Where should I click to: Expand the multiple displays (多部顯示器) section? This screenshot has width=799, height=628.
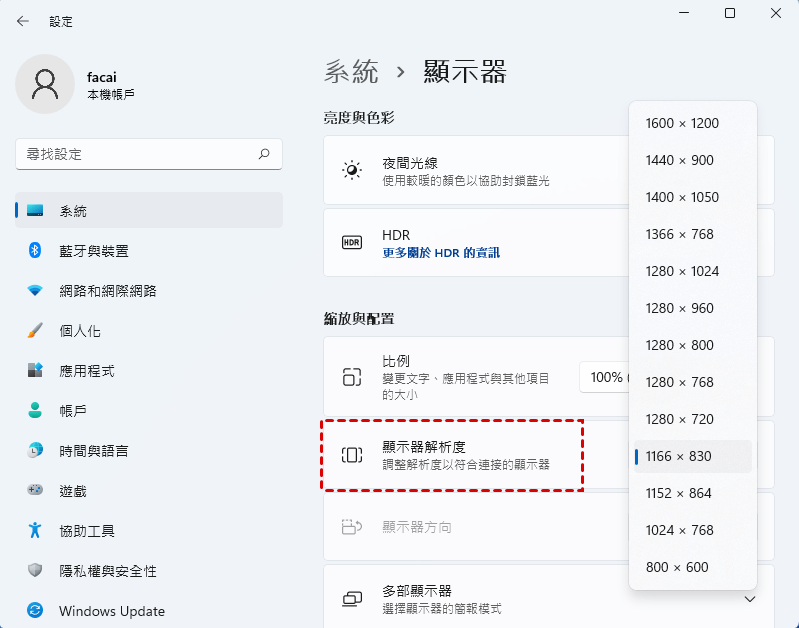(750, 599)
